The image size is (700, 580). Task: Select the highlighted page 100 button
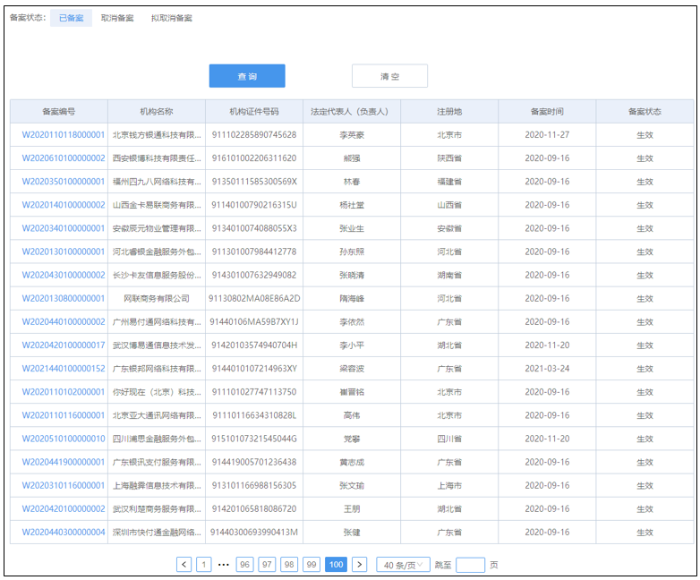[336, 564]
